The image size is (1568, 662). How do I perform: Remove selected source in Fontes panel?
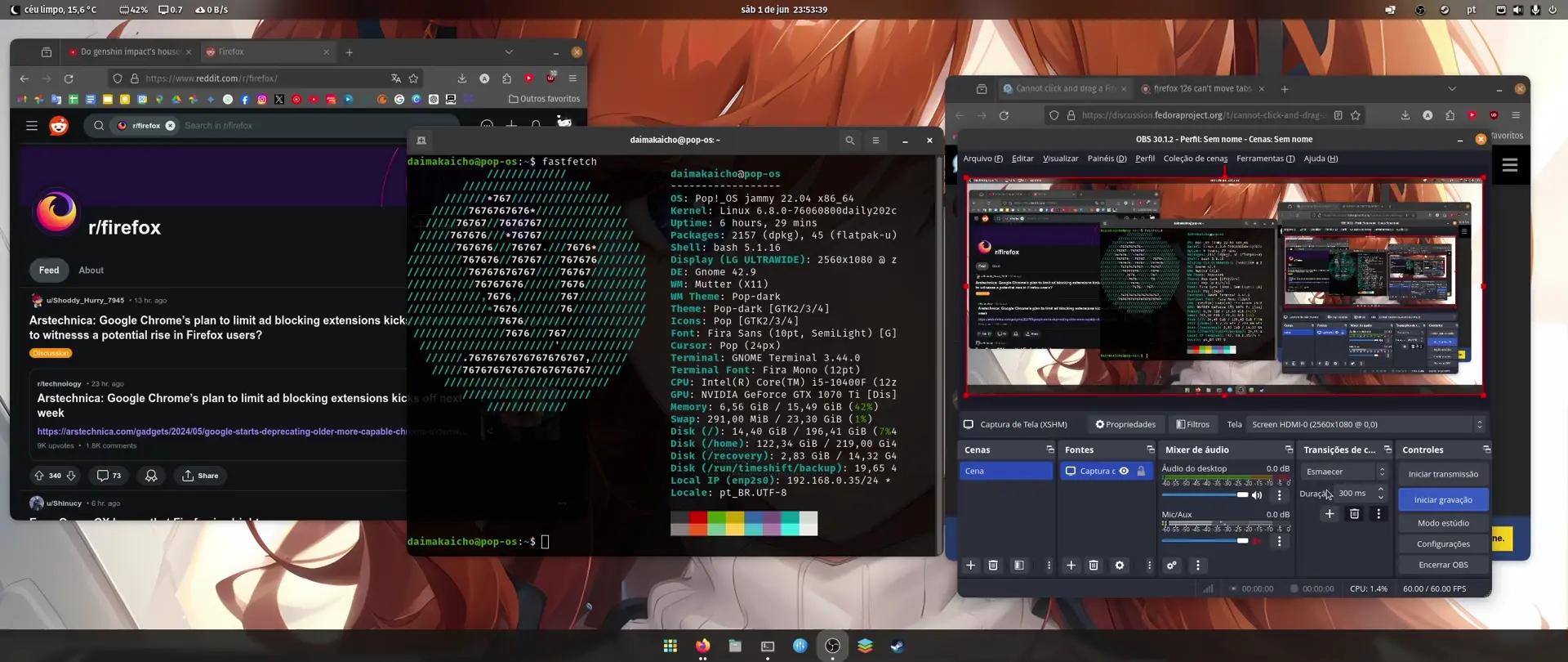[x=1094, y=566]
